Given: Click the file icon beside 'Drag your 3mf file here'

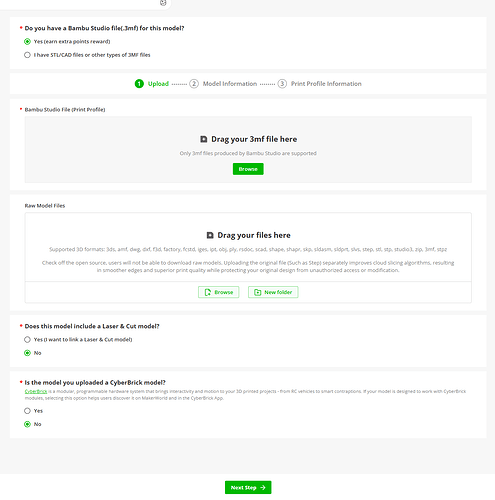Looking at the screenshot, I should [203, 139].
